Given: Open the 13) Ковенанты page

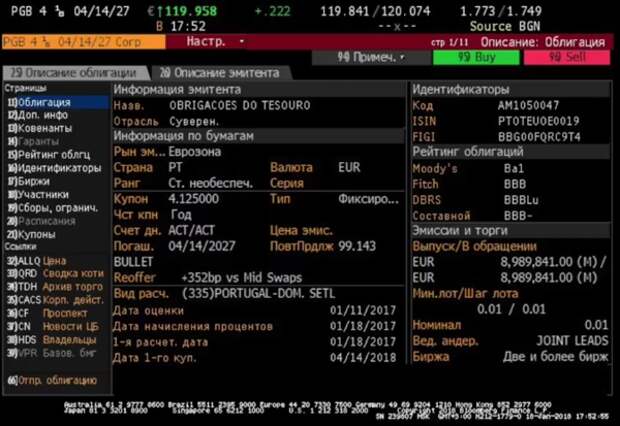Looking at the screenshot, I should tap(40, 129).
